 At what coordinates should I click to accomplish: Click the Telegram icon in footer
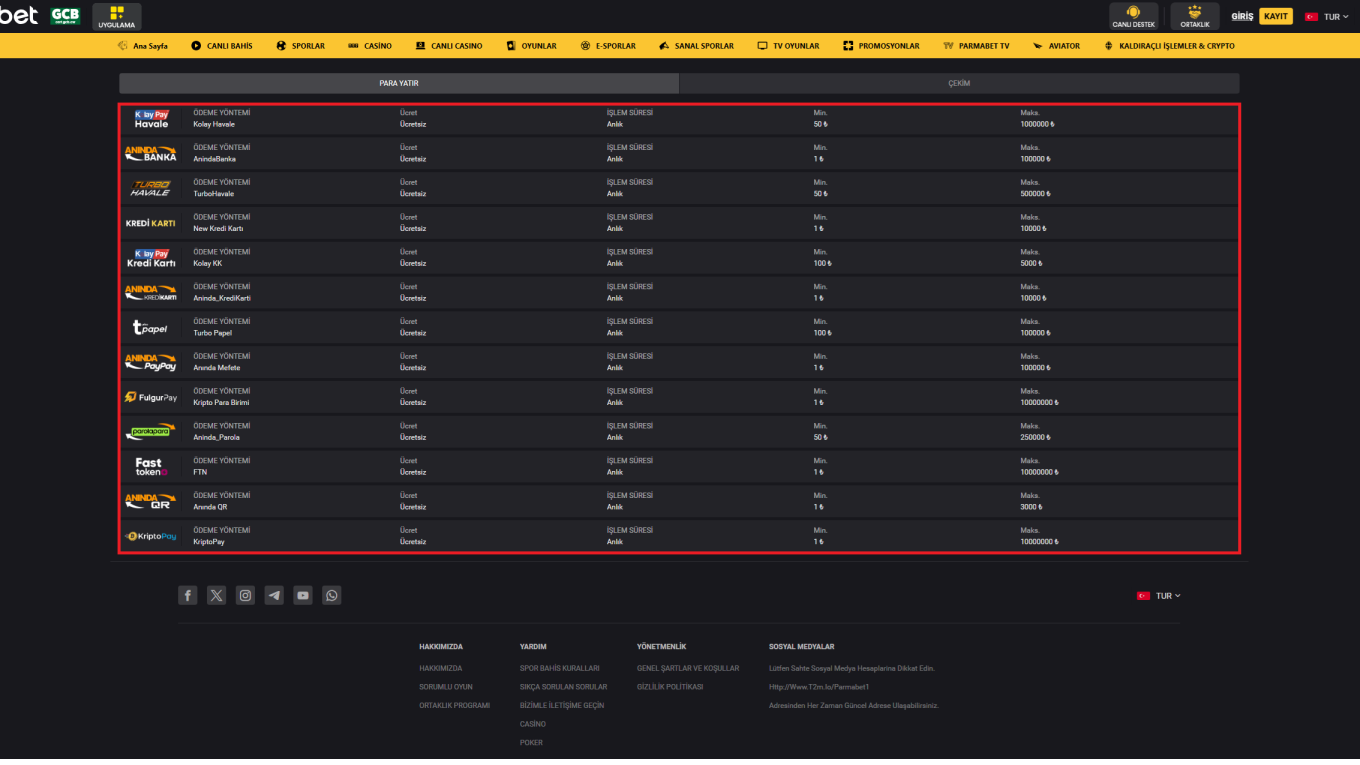(x=274, y=596)
